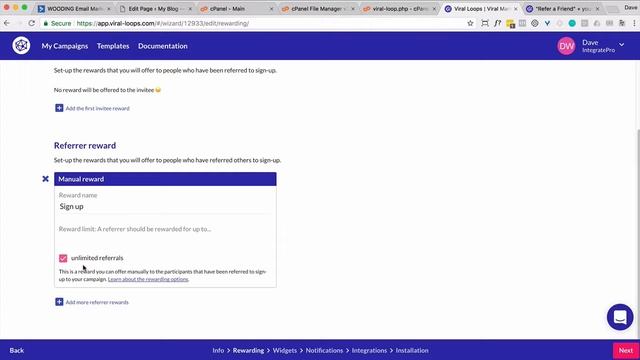
Task: Click the teal circle extension icon
Action: [572, 23]
